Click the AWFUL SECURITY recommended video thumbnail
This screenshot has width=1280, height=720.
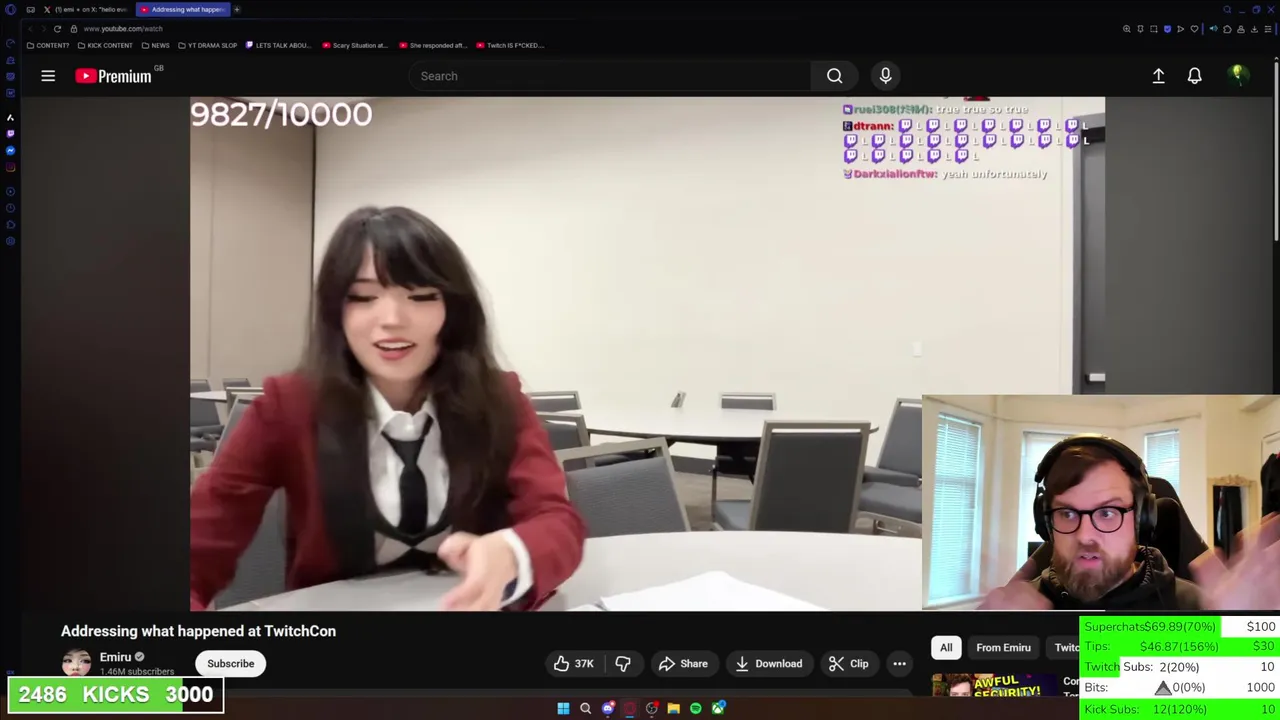[994, 686]
